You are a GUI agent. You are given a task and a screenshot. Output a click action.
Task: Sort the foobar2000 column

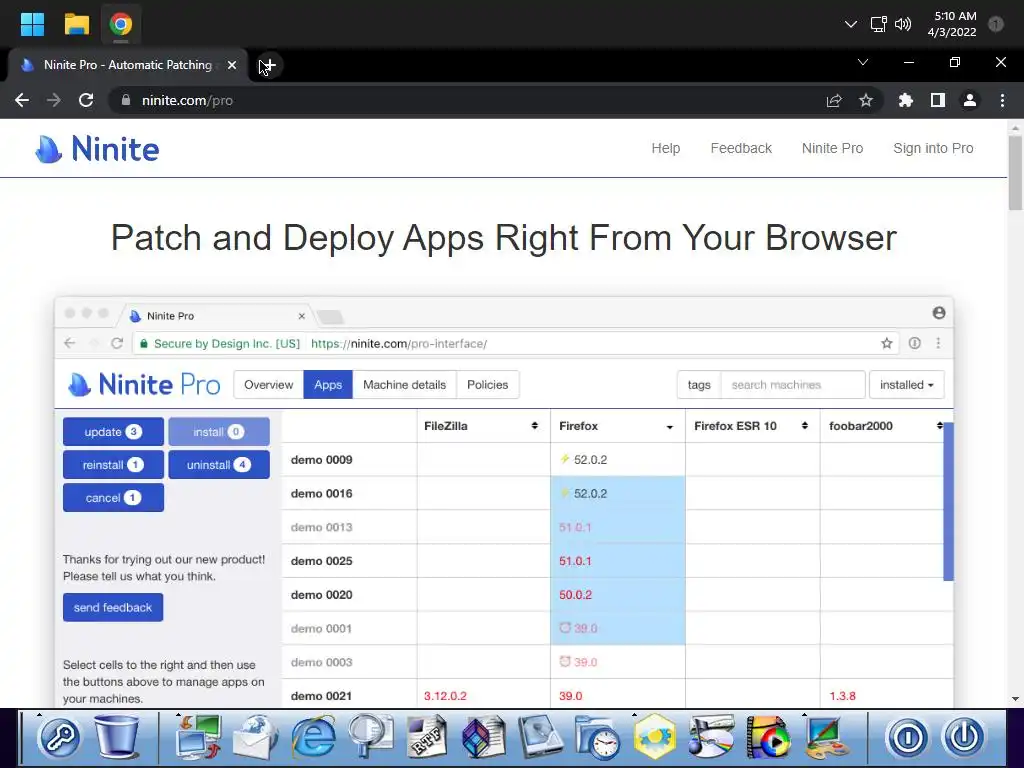[x=939, y=426]
